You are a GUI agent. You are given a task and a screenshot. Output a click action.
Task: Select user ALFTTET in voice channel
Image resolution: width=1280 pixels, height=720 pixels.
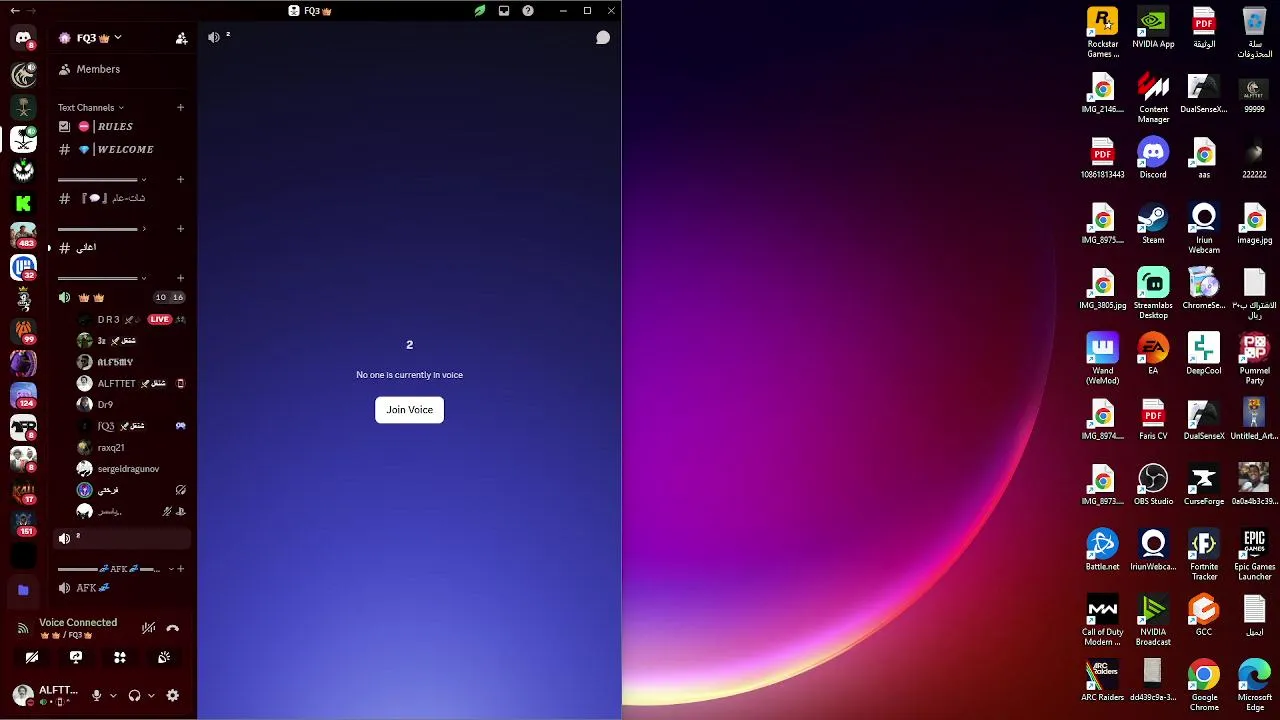pos(132,383)
